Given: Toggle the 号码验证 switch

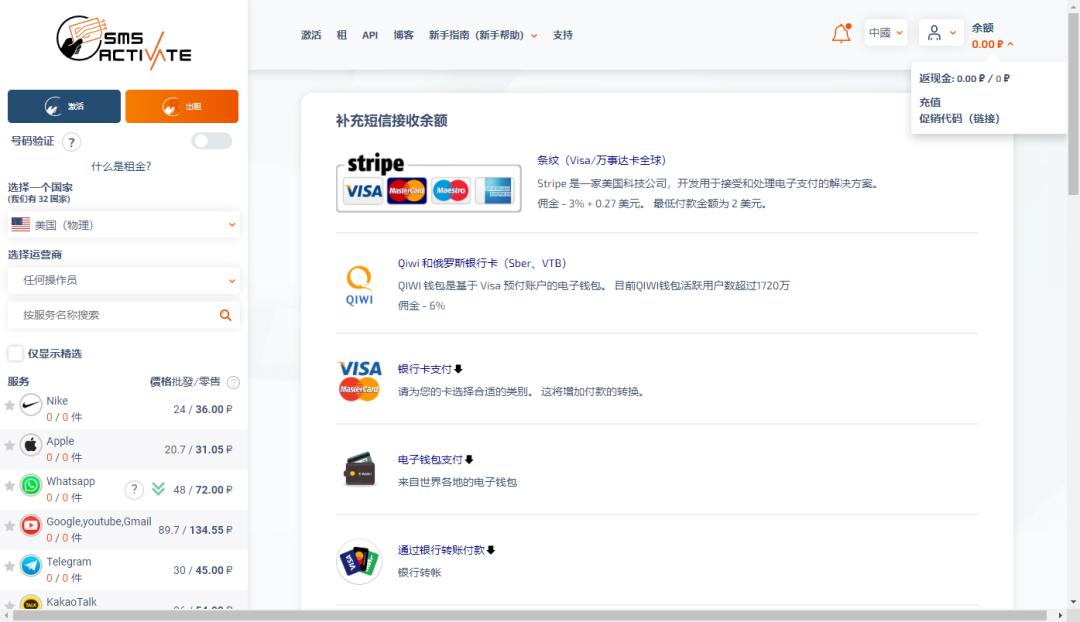Looking at the screenshot, I should (x=210, y=141).
